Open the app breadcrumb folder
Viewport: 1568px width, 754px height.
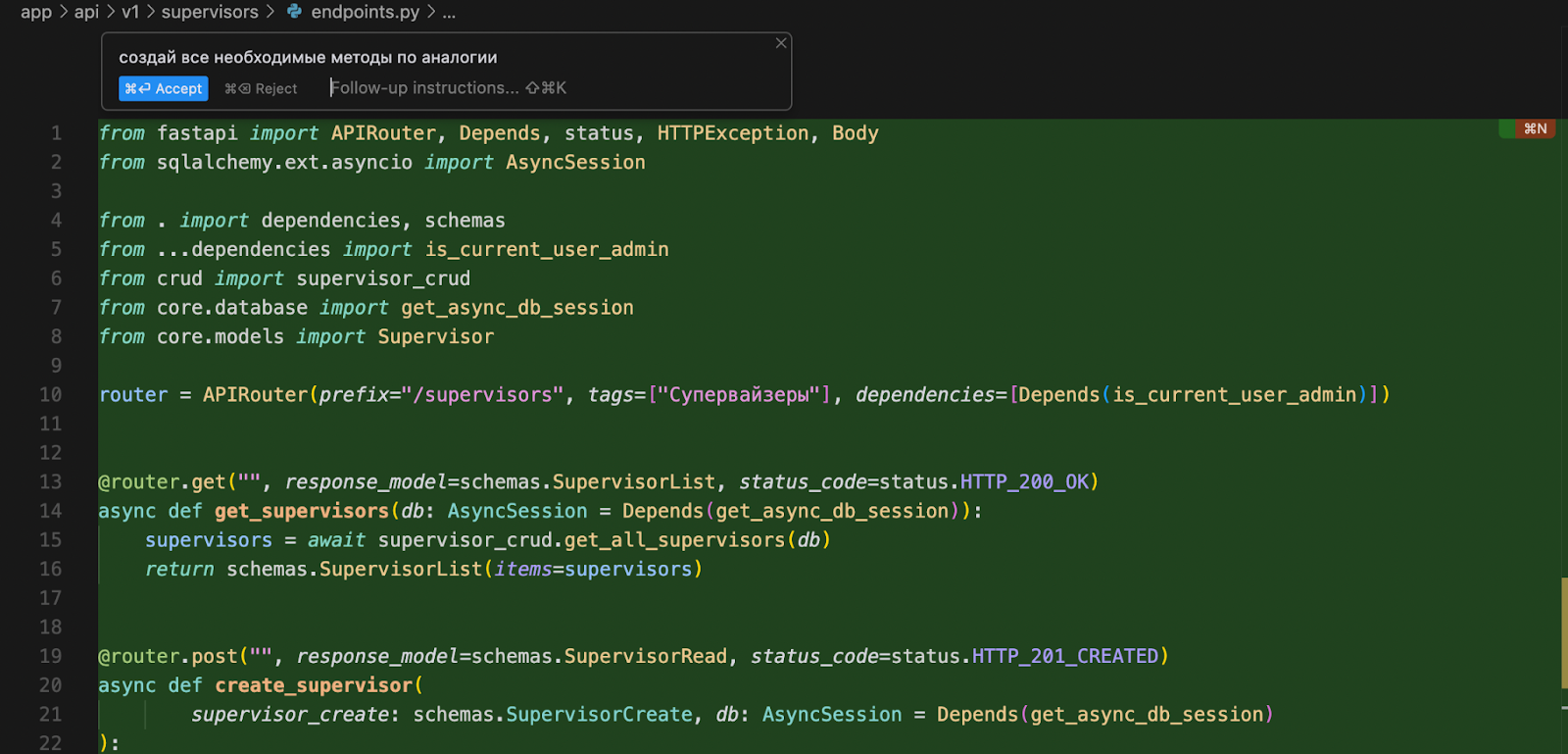[36, 12]
